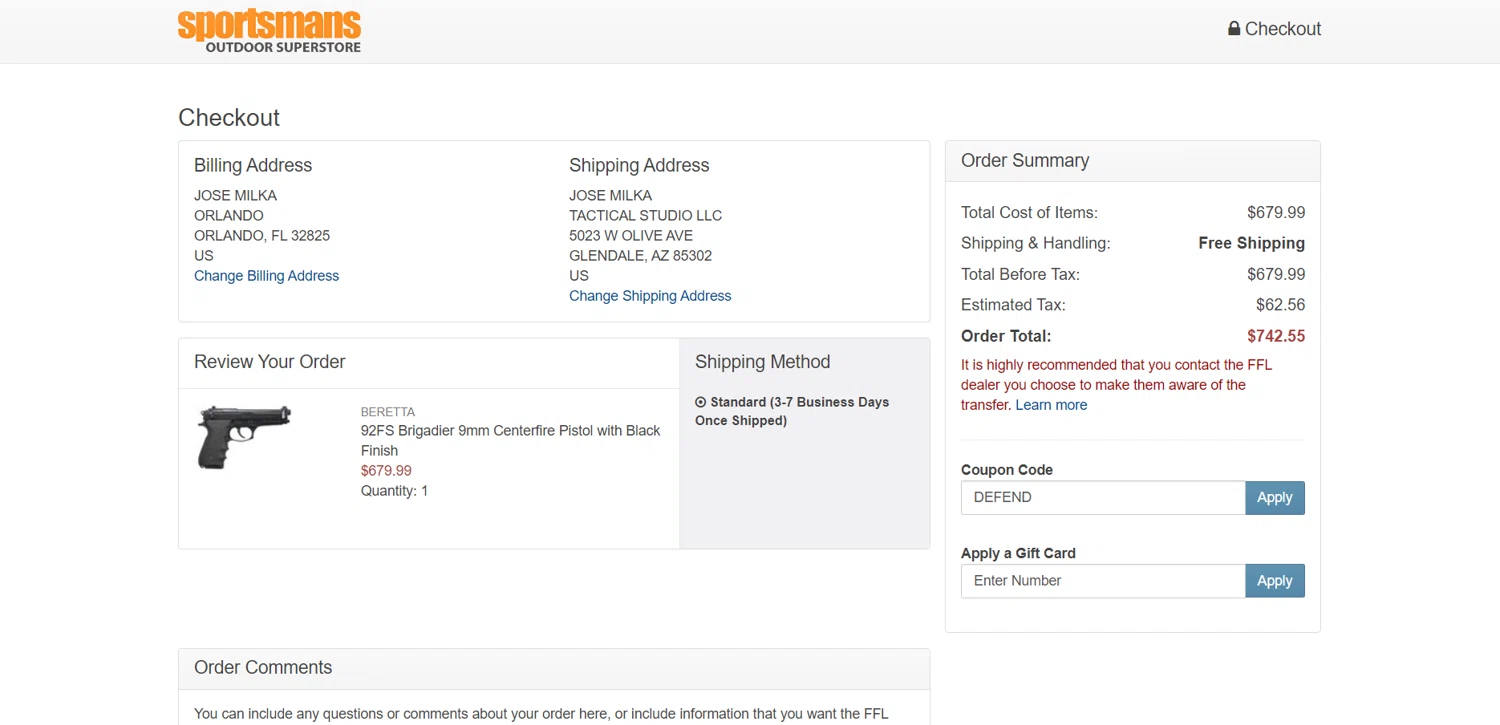Click the Order Total amount $742.55

pyautogui.click(x=1275, y=336)
